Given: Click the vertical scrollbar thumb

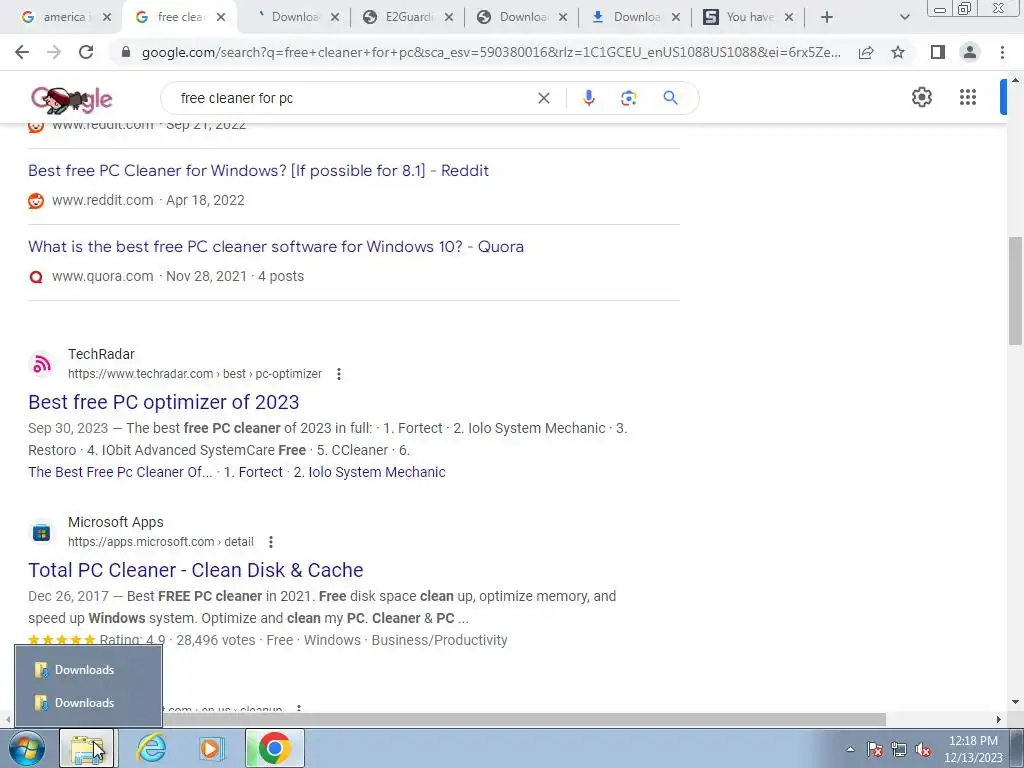Looking at the screenshot, I should click(x=1016, y=291).
